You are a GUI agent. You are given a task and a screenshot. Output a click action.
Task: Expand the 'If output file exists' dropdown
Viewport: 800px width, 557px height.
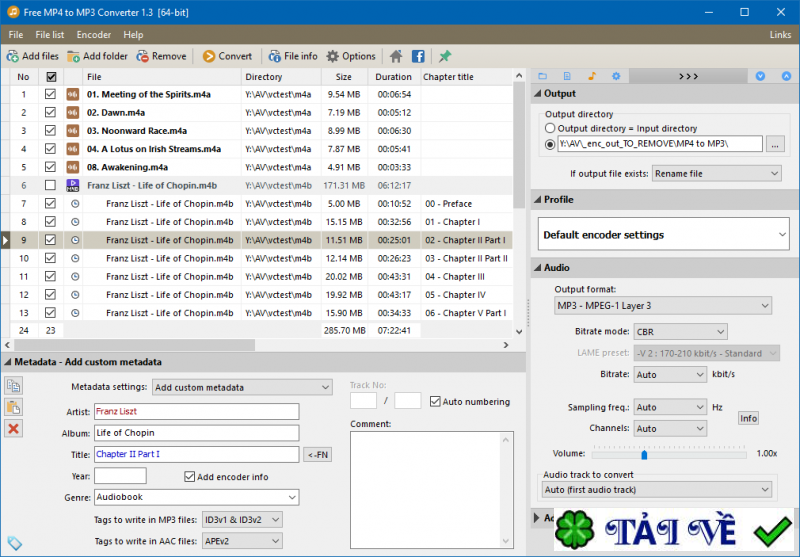[714, 173]
